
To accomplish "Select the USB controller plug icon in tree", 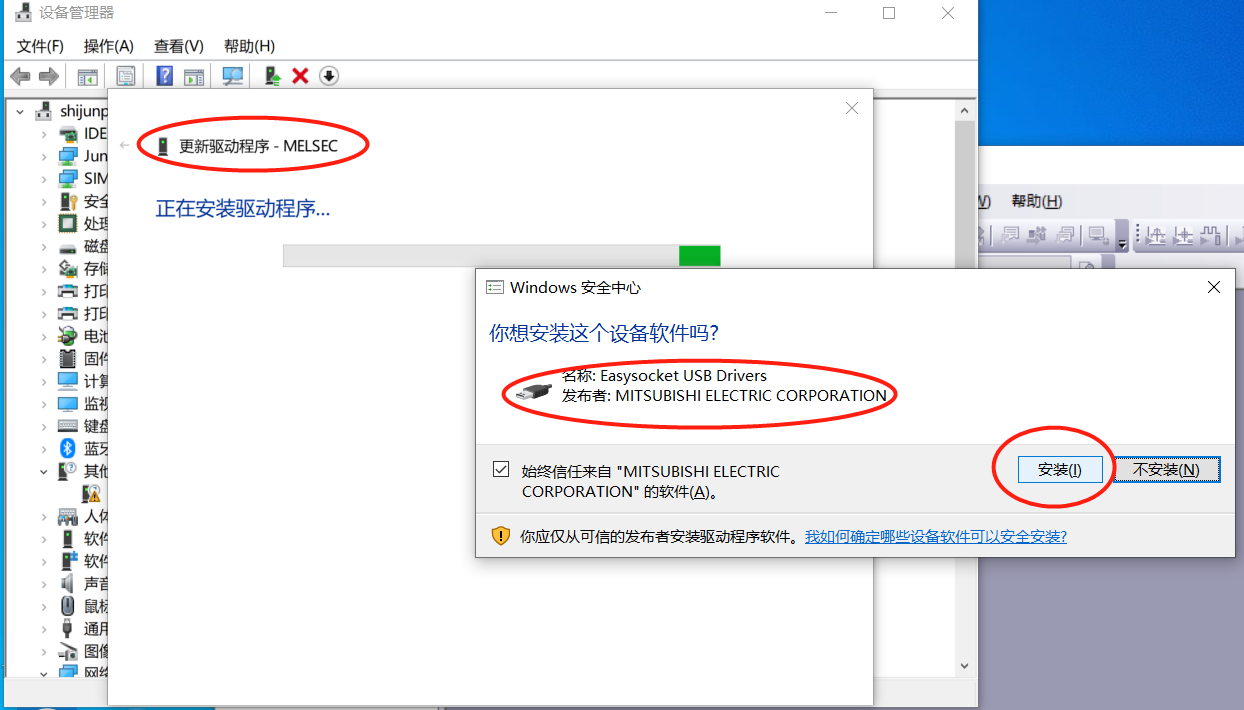I will pos(68,629).
